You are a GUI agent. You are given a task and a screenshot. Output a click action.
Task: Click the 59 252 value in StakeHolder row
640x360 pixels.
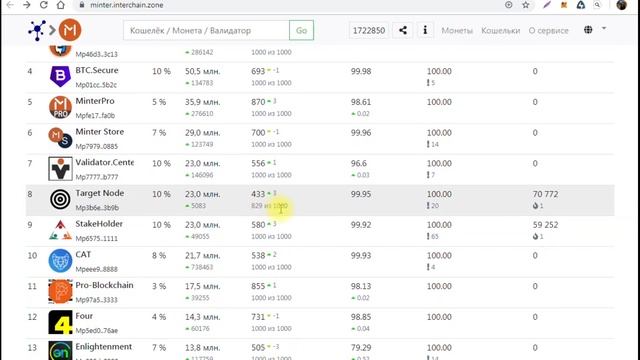point(545,224)
